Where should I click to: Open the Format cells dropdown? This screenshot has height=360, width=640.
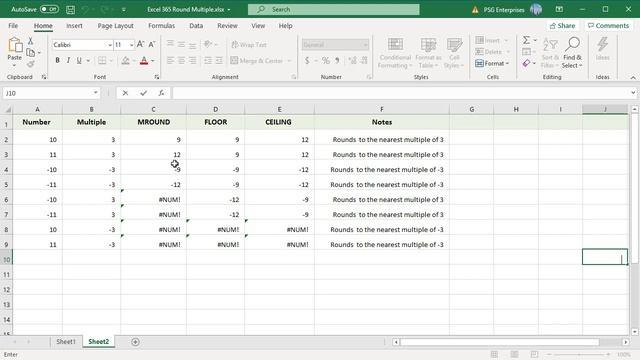(x=492, y=63)
